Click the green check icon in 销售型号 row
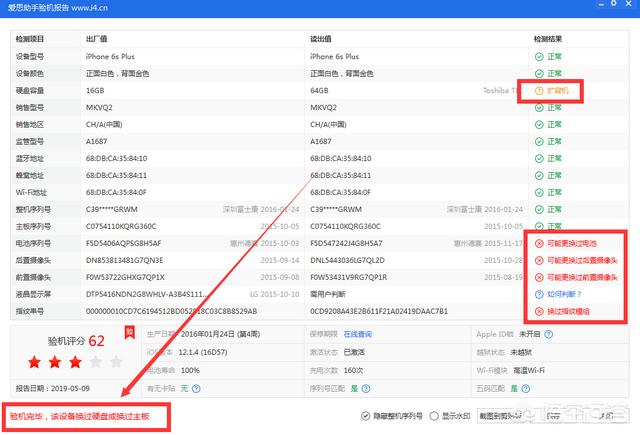Viewport: 640px width, 435px height. click(539, 108)
